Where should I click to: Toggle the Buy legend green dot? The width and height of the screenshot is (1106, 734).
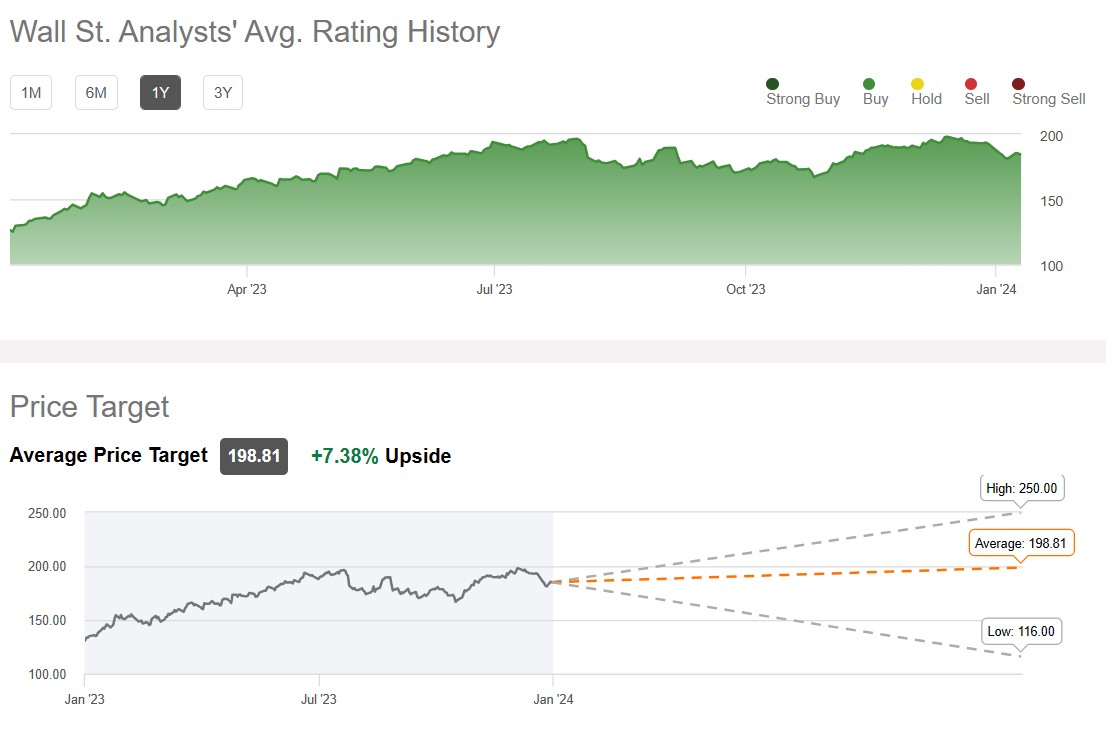click(869, 84)
